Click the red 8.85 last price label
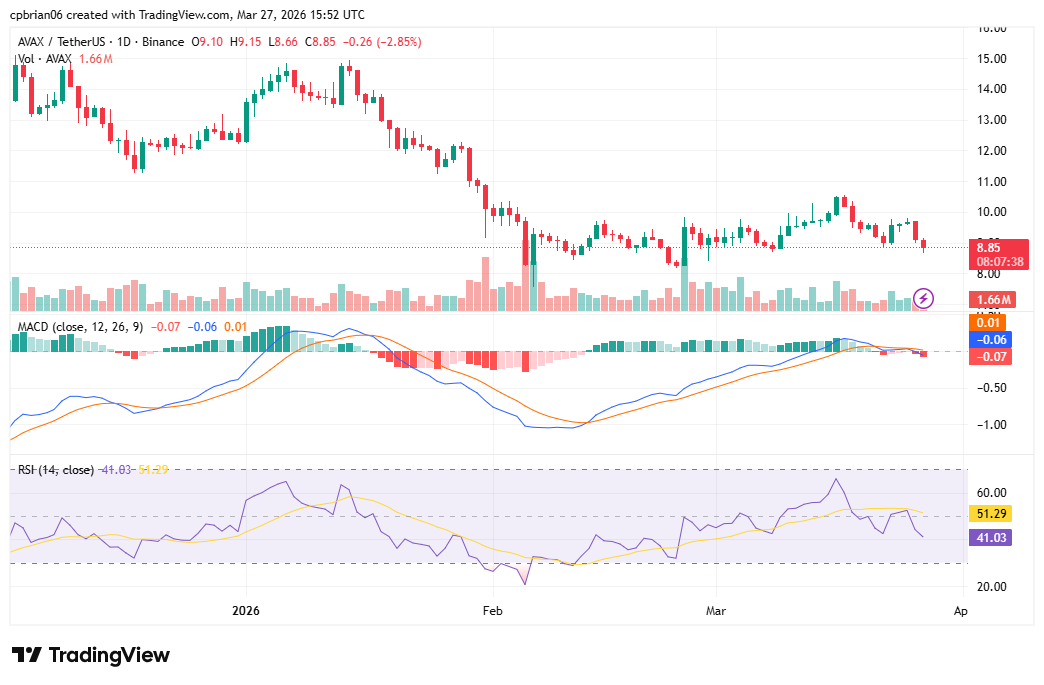Image resolution: width=1044 pixels, height=685 pixels. pos(988,246)
